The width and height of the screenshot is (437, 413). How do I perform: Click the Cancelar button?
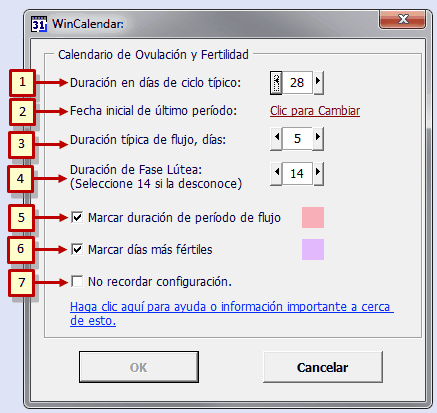[323, 367]
